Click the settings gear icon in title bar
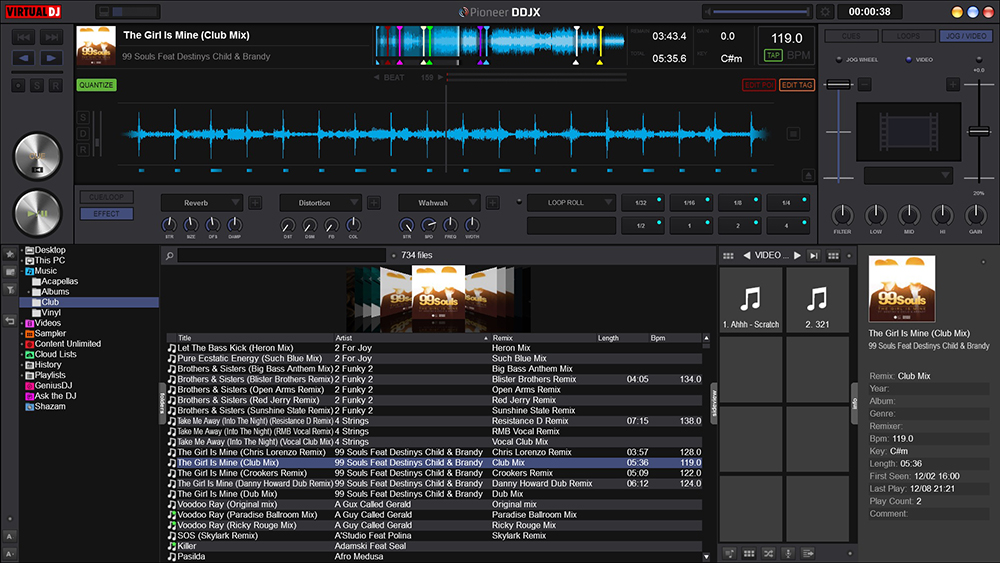This screenshot has height=563, width=1000. 825,11
